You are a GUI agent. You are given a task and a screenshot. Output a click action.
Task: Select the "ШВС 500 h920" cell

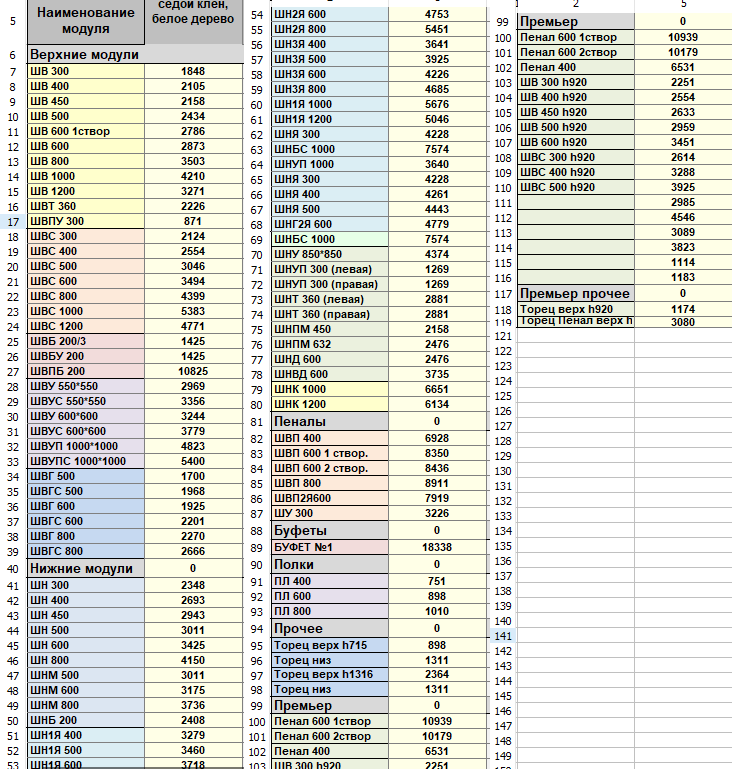pyautogui.click(x=576, y=187)
